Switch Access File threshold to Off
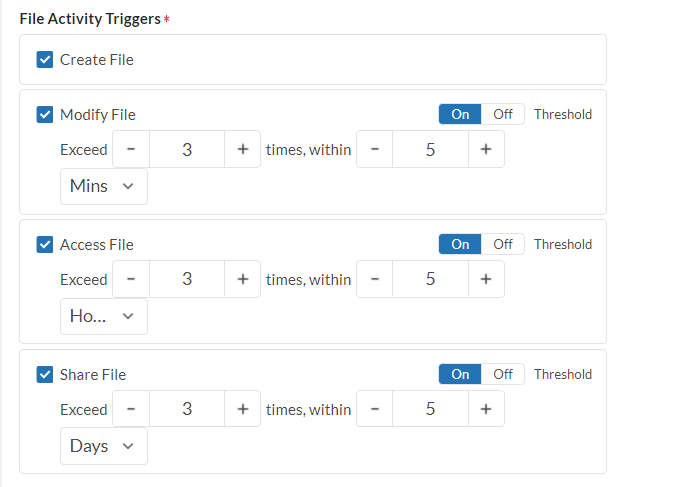The height and width of the screenshot is (487, 691). (503, 244)
